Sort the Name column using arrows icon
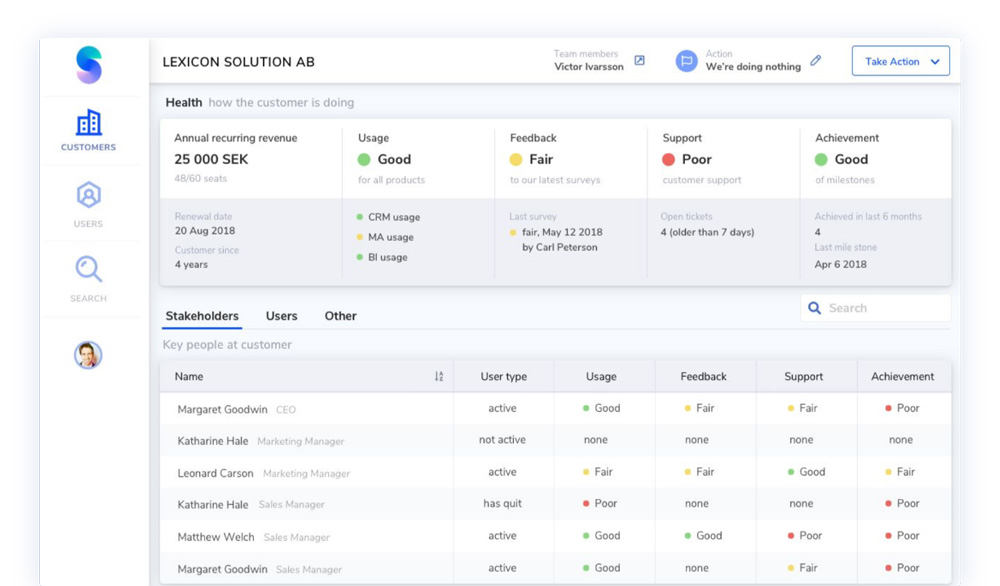 [x=439, y=377]
